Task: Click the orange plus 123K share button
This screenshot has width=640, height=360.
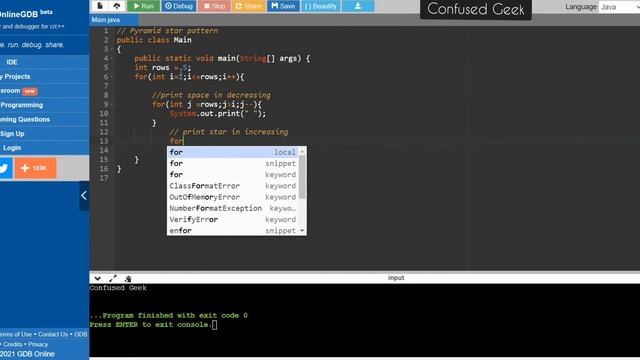Action: click(x=35, y=168)
